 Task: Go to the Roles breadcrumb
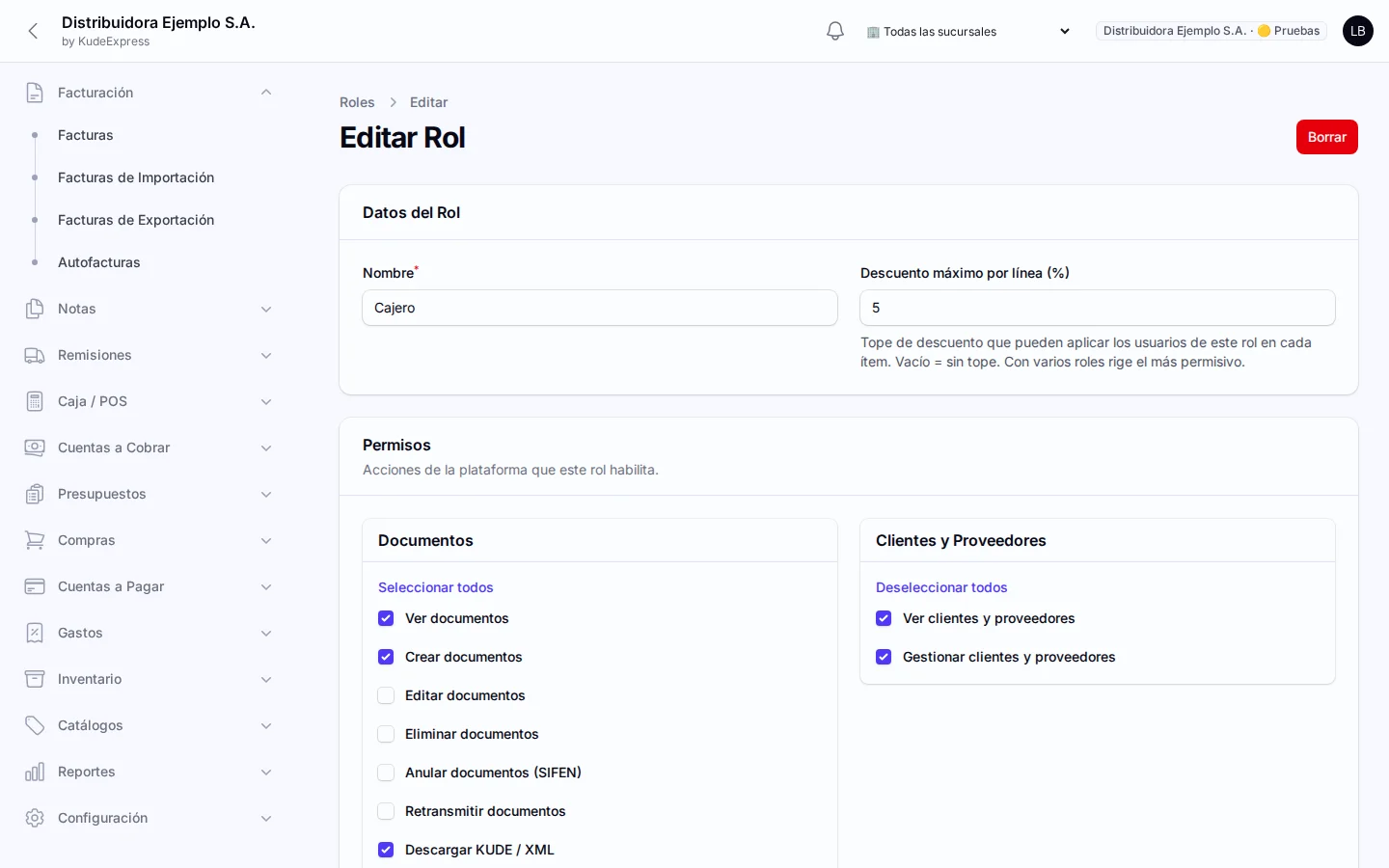pyautogui.click(x=357, y=102)
